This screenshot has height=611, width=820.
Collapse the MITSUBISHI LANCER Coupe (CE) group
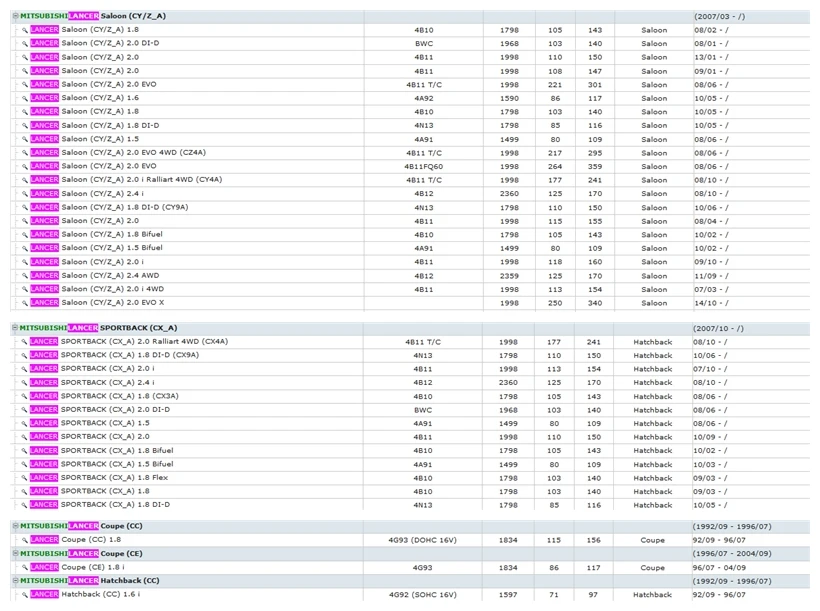[16, 553]
